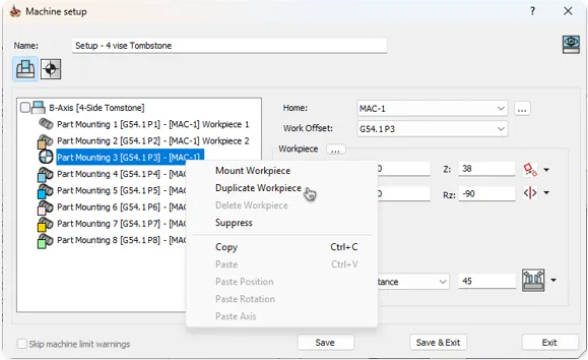Click the red position pick icon beside Z
The width and height of the screenshot is (588, 360).
[x=530, y=170]
